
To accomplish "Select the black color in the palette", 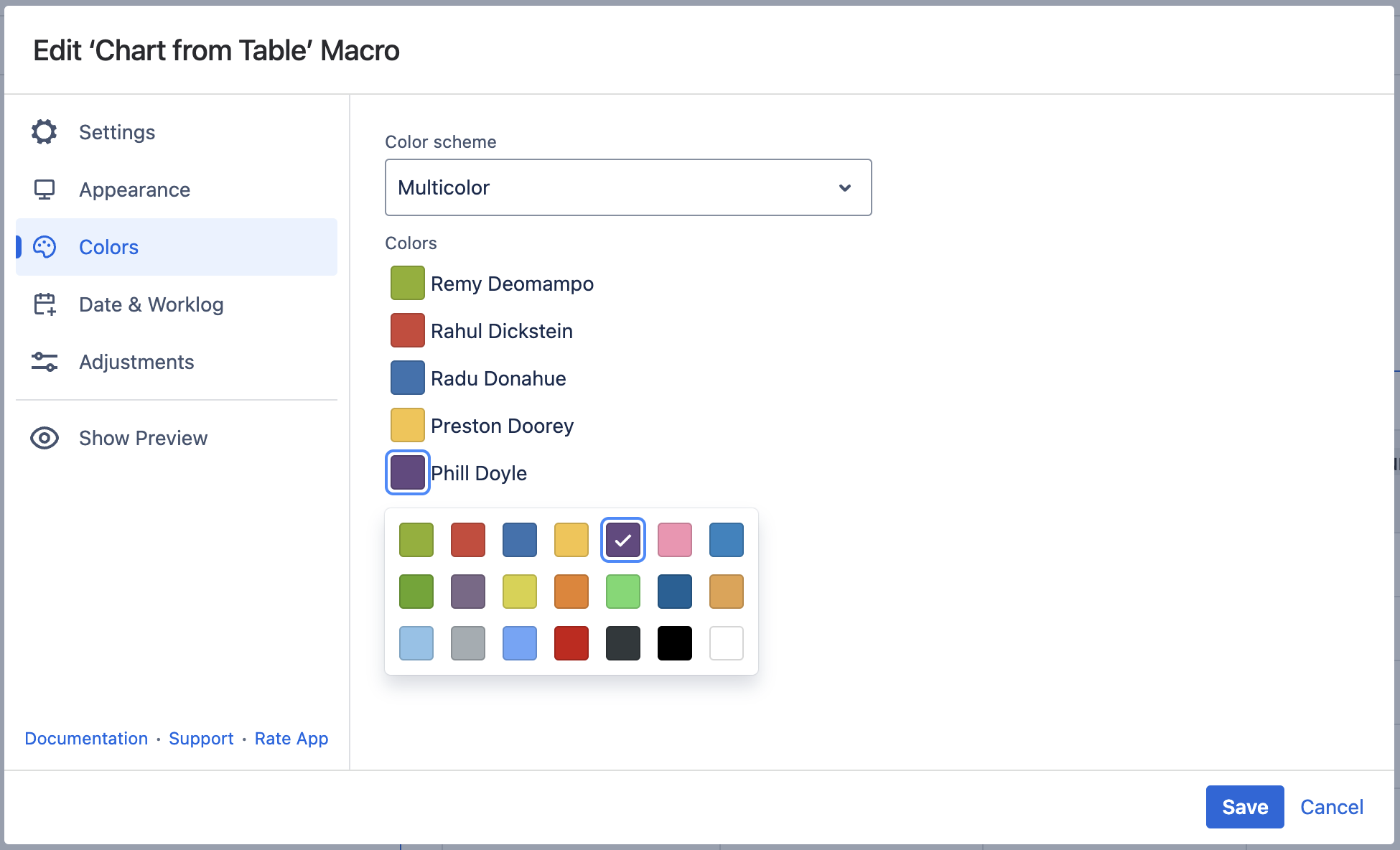I will (x=674, y=643).
